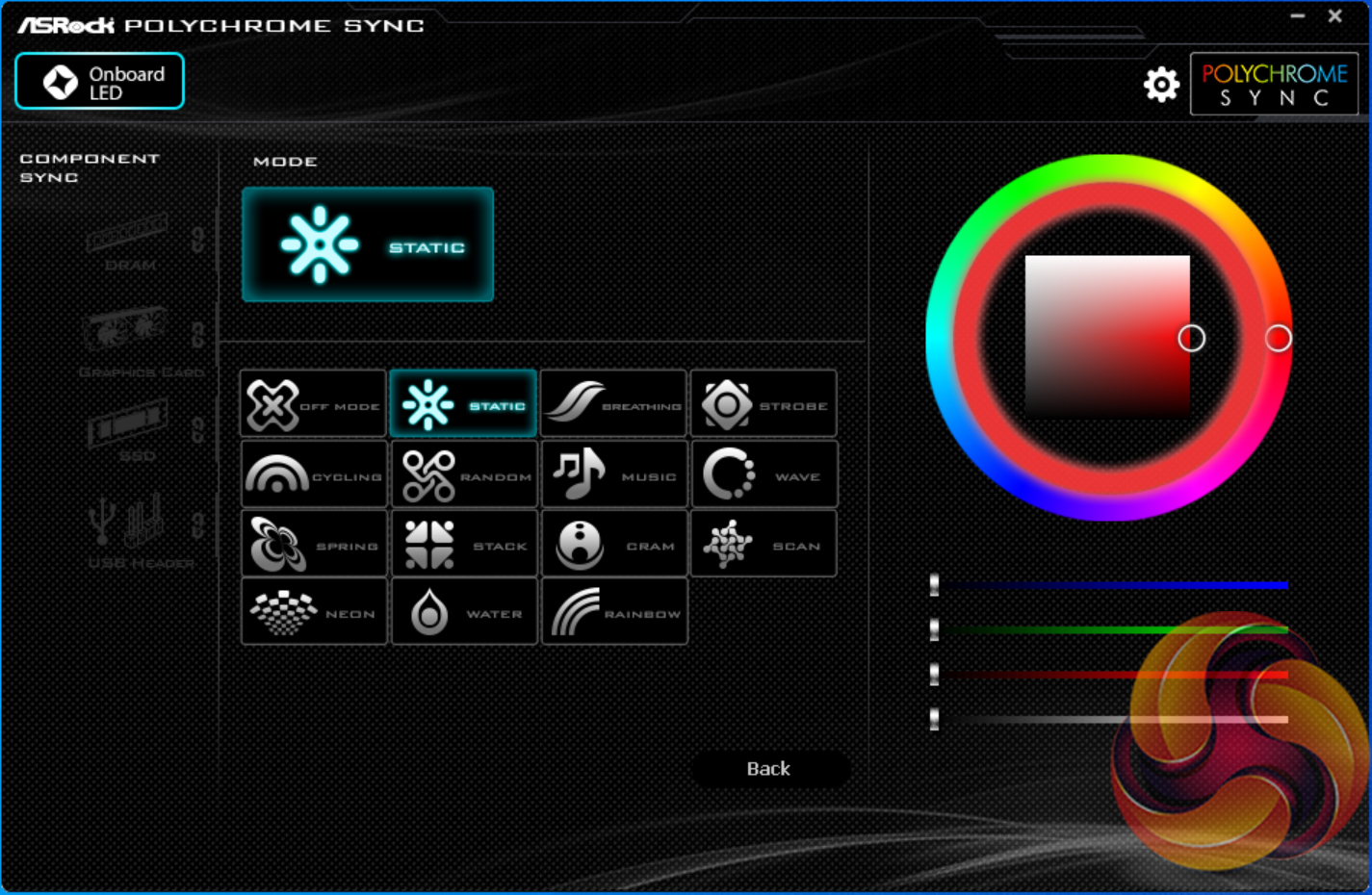Click the large Static mode preview

[368, 244]
